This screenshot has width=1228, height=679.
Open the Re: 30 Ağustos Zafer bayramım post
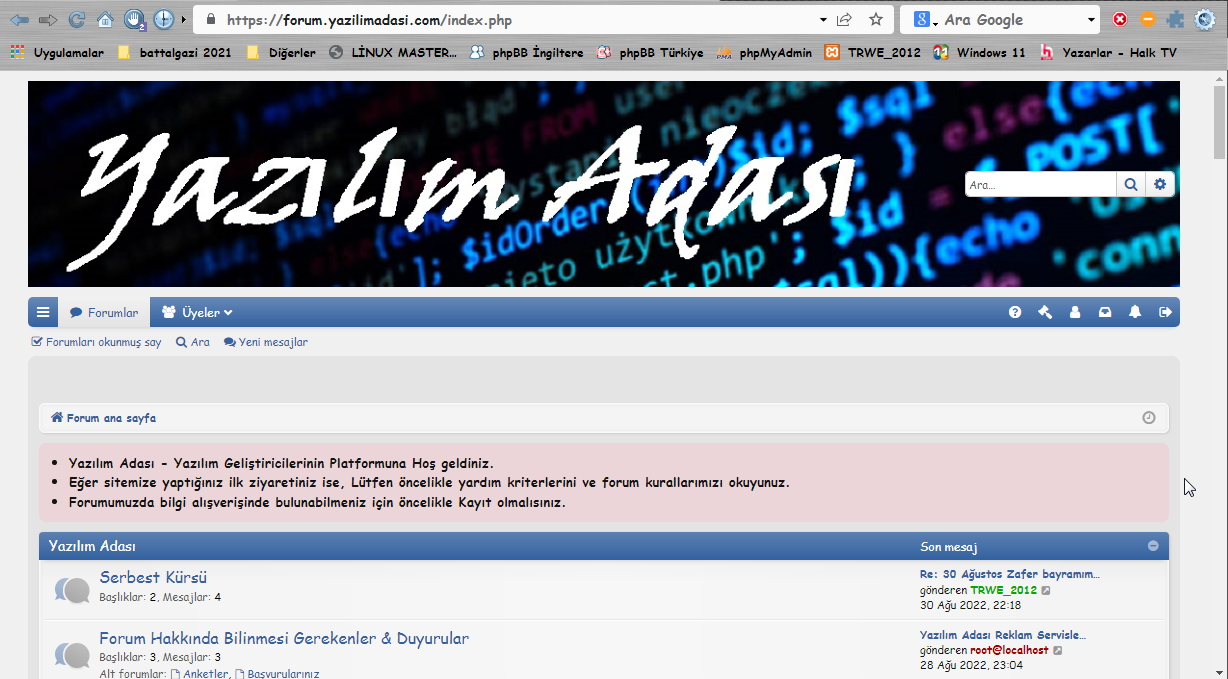1010,574
